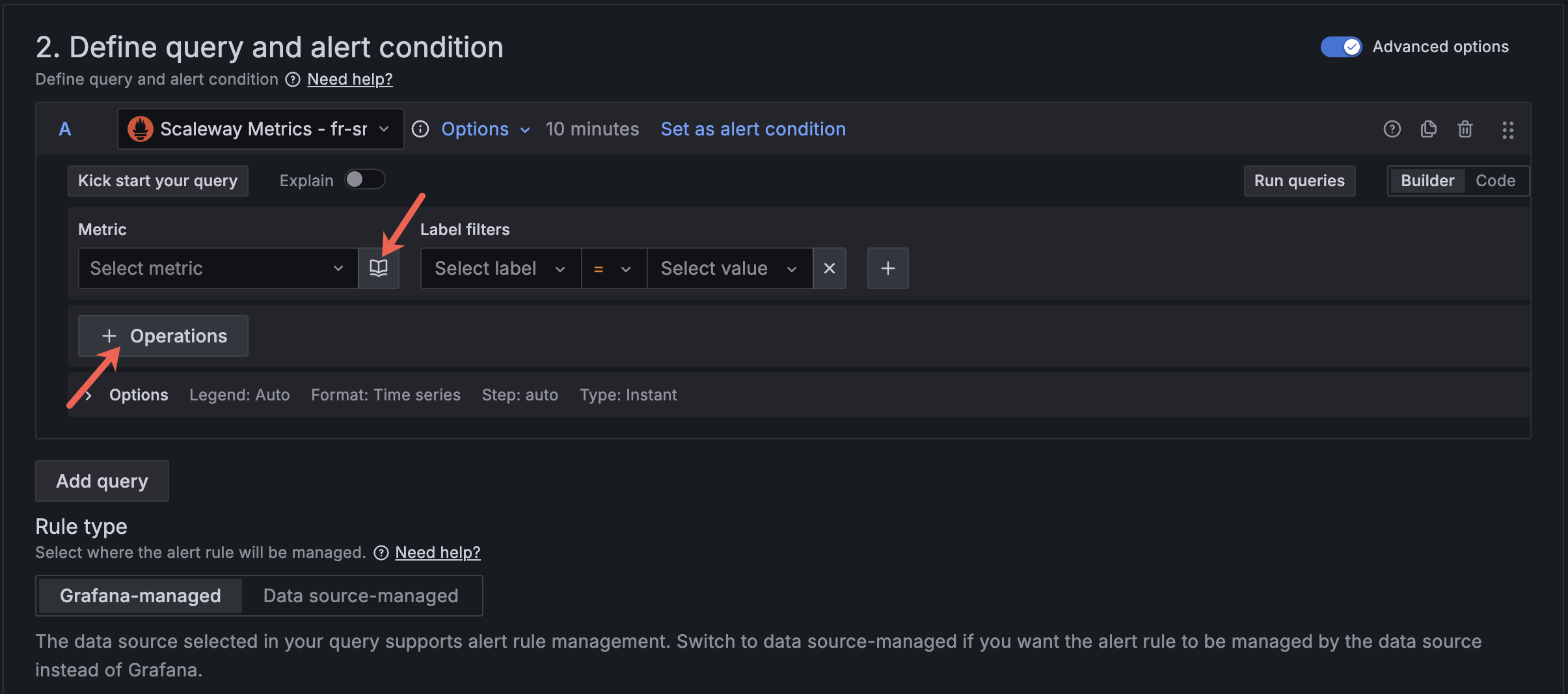
Task: Expand the Options row with Legend settings
Action: click(x=89, y=395)
